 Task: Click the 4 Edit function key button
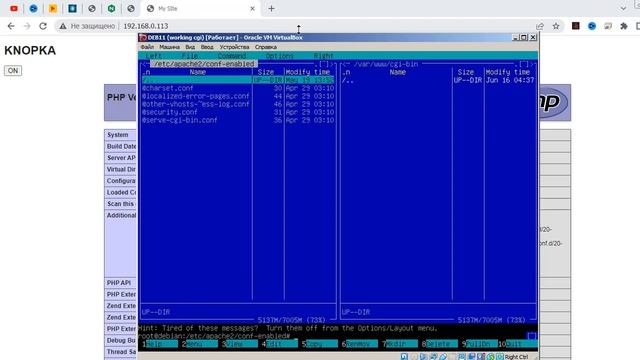tap(280, 344)
